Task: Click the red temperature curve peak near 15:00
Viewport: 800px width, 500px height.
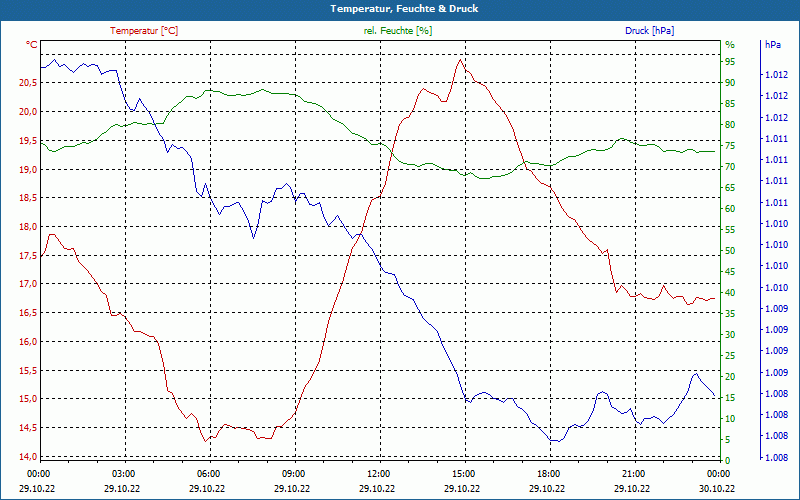Action: (x=460, y=60)
